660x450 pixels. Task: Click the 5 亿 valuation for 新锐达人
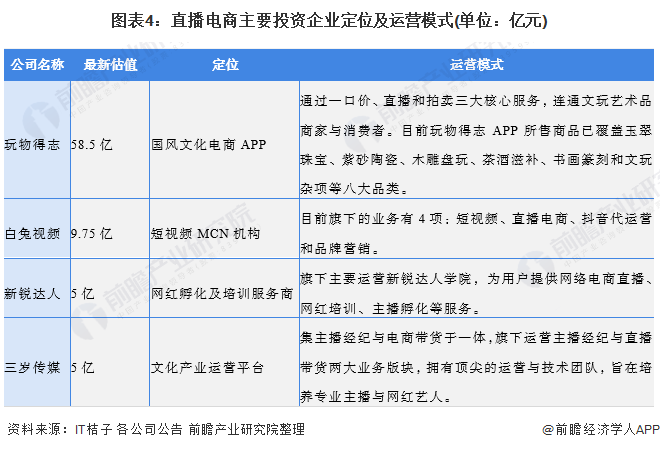(82, 293)
